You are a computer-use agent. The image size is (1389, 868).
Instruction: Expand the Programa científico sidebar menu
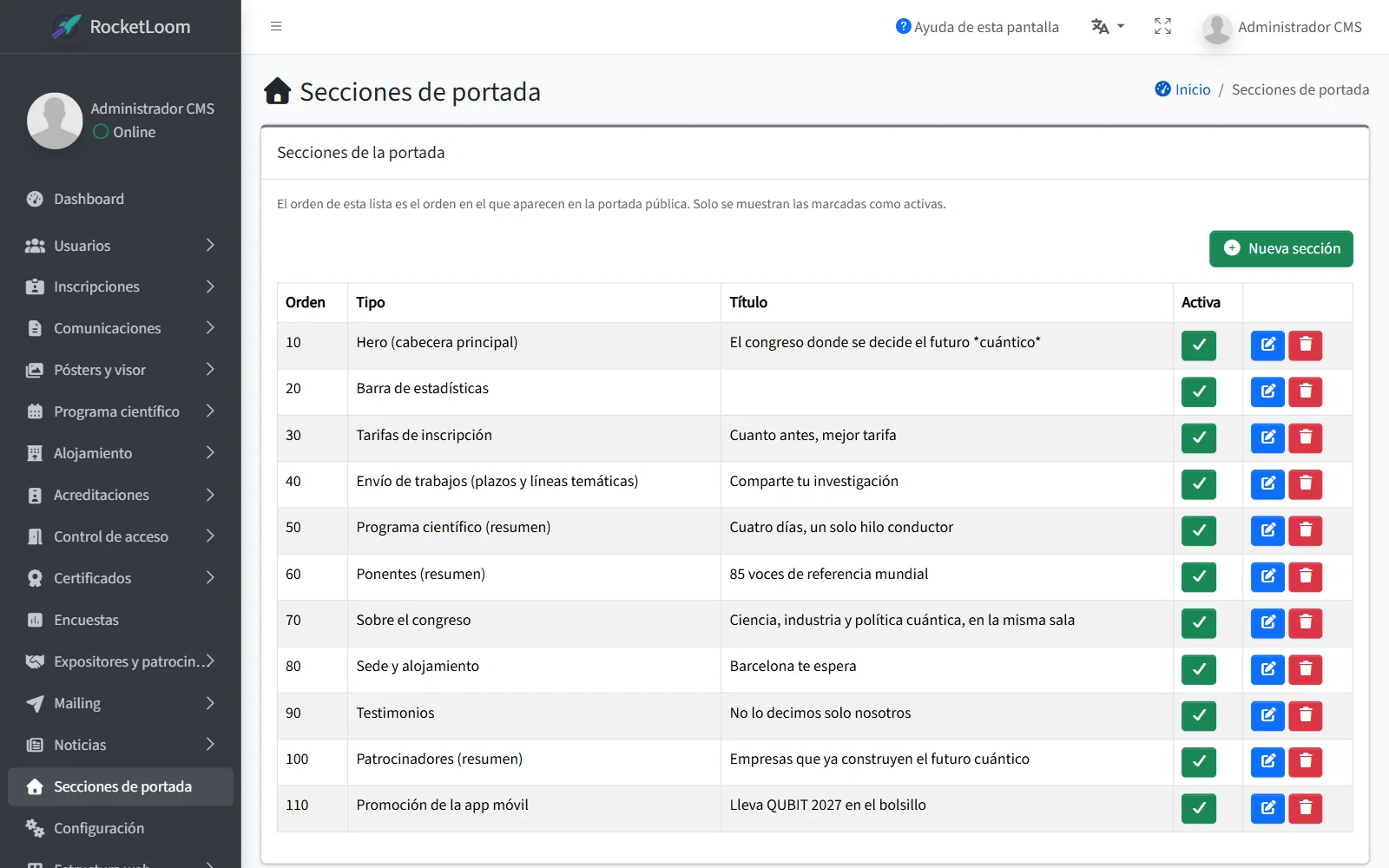click(121, 411)
